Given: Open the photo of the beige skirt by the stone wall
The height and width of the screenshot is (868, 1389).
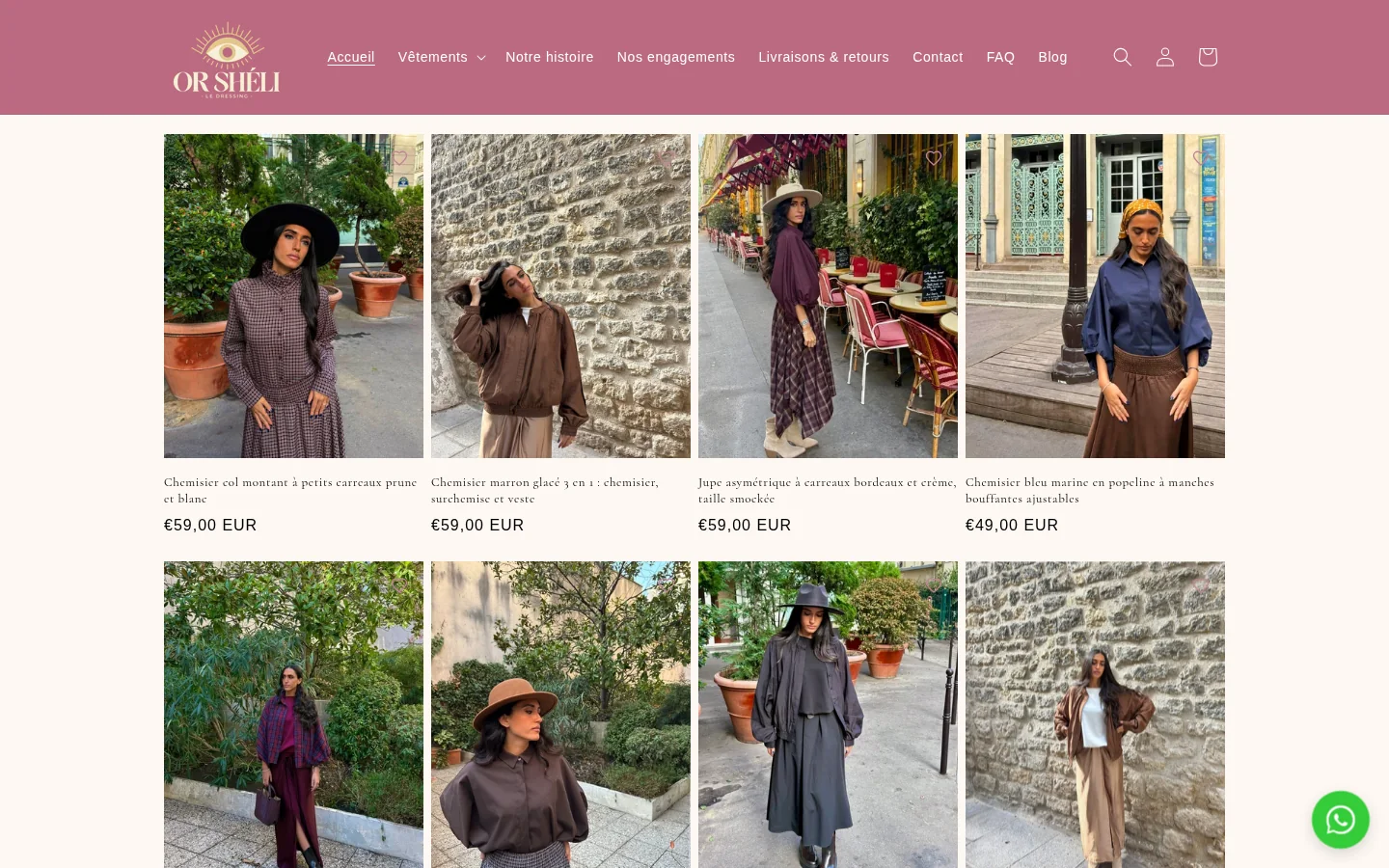Looking at the screenshot, I should (1095, 715).
